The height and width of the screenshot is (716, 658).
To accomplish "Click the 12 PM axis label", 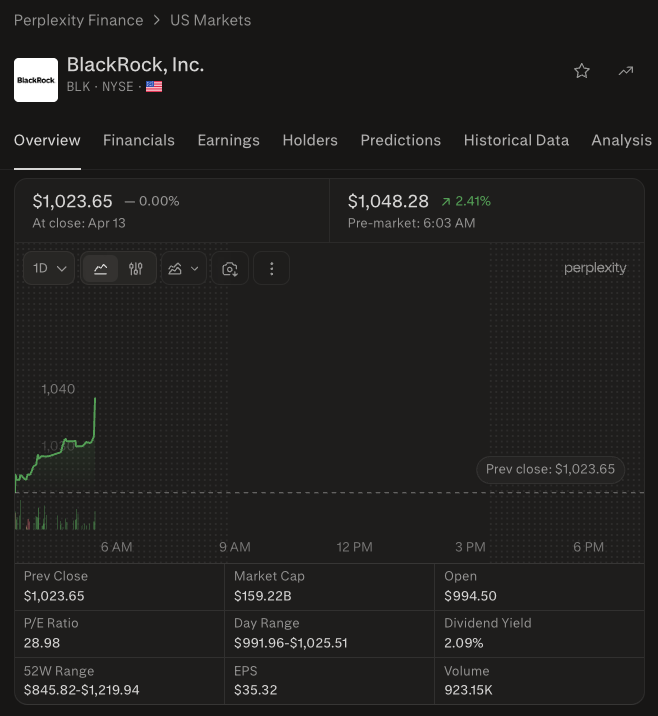I will click(354, 547).
